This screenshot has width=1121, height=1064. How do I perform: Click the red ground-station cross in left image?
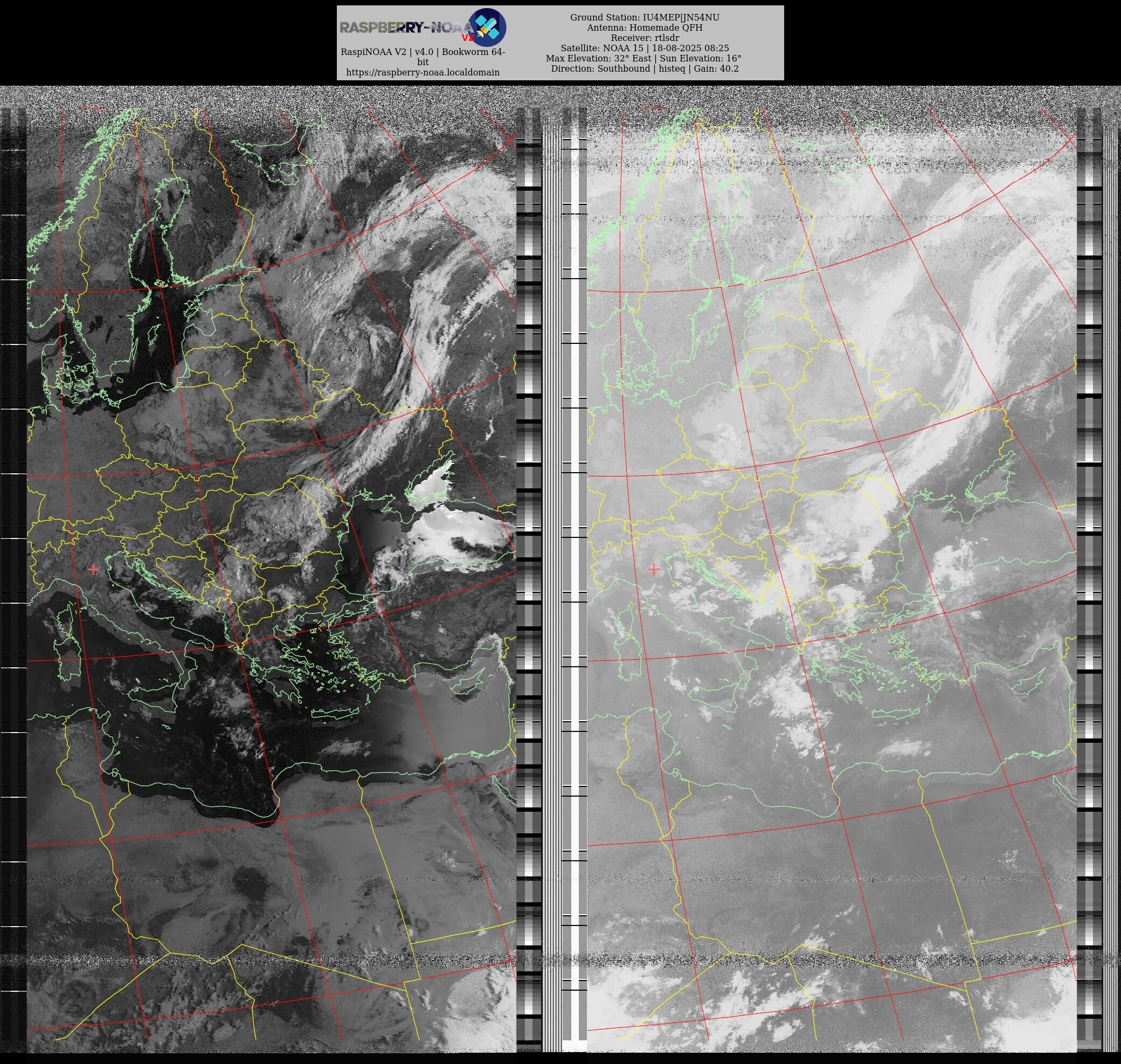point(94,569)
